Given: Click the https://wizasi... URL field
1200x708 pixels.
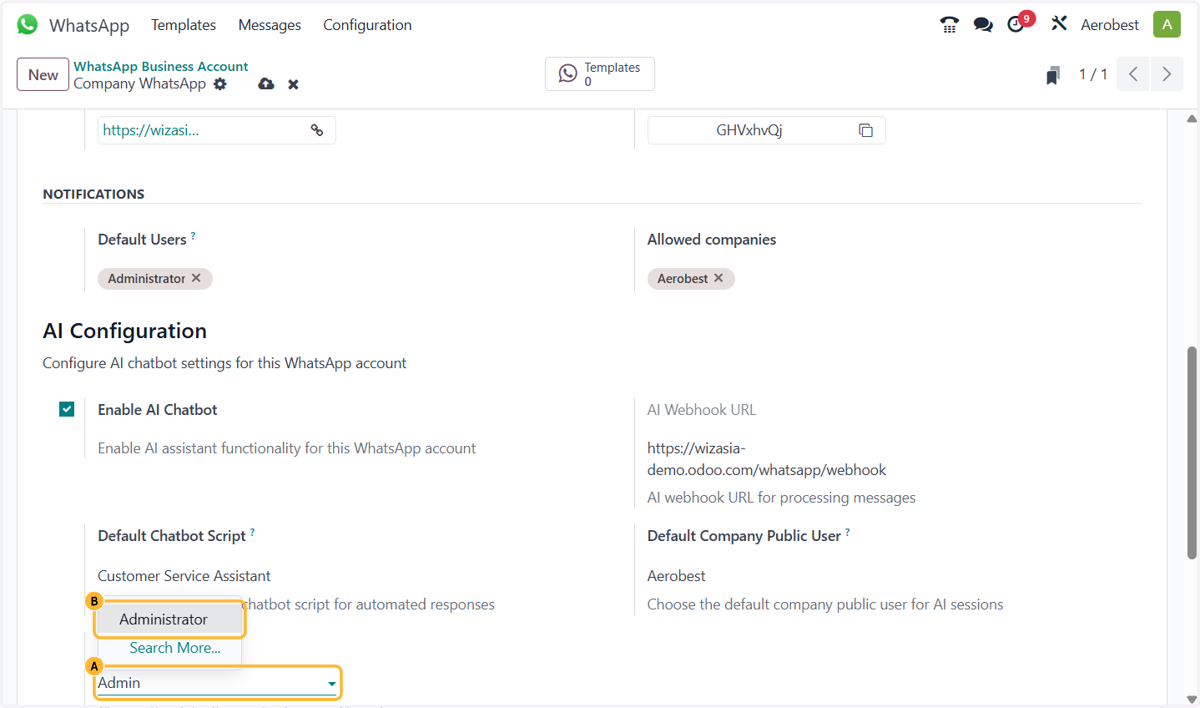Looking at the screenshot, I should pos(216,130).
